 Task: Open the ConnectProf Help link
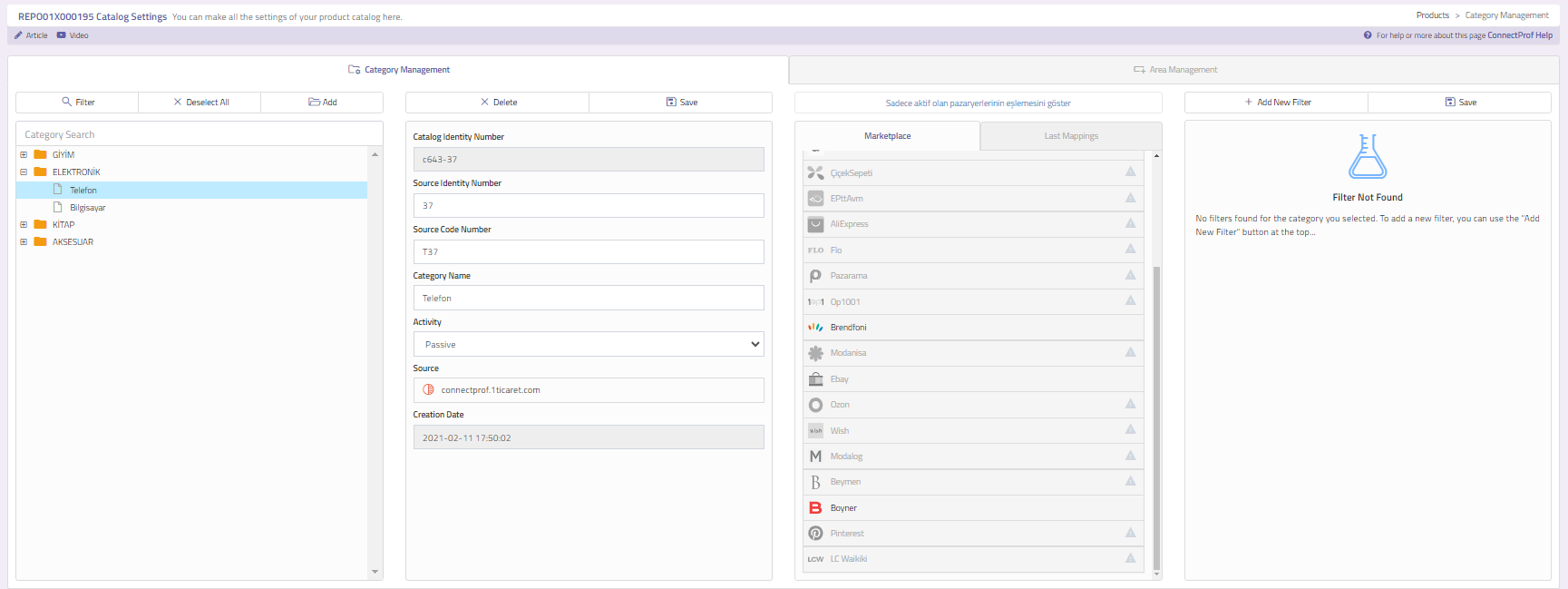coord(1519,35)
